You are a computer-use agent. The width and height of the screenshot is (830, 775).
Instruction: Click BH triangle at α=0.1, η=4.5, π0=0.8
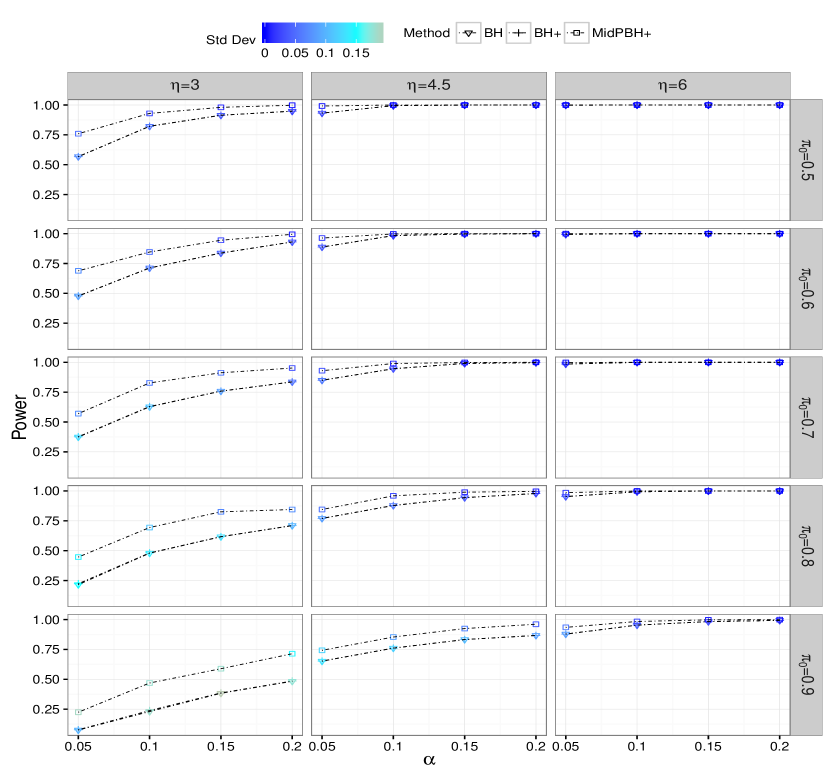(x=393, y=506)
